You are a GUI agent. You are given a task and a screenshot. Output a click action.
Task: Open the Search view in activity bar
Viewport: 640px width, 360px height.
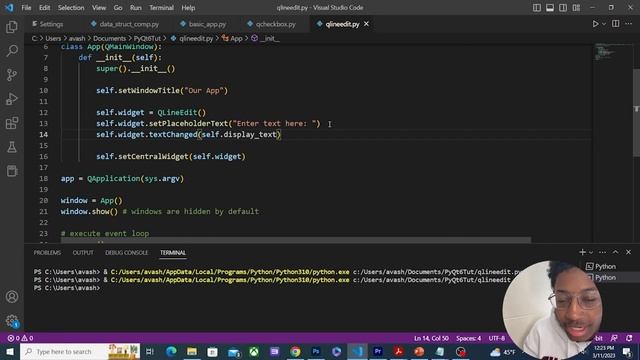point(12,51)
